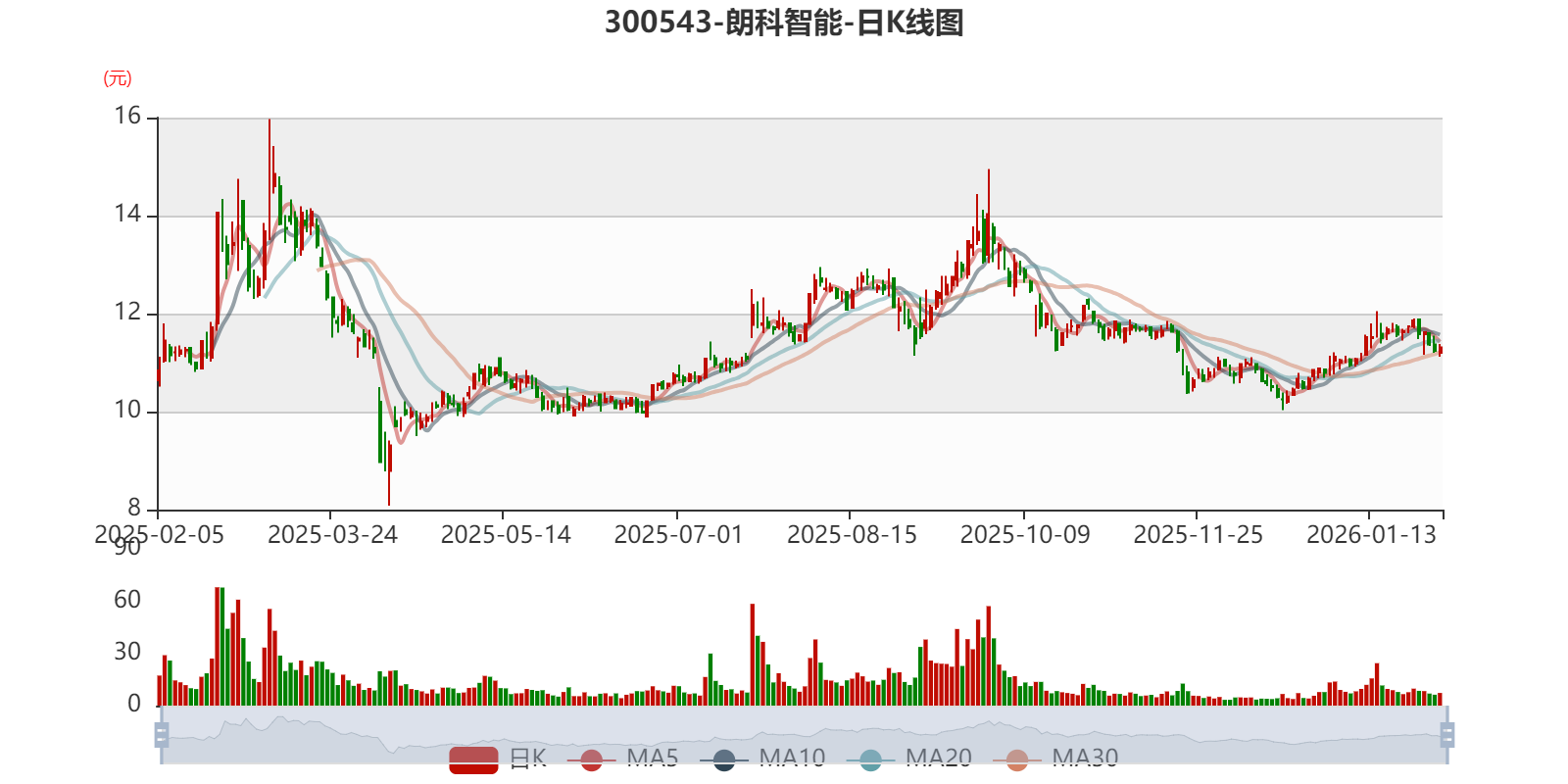Click the left data zoom slider handle
Screen dimensions: 1568x784
pyautogui.click(x=162, y=735)
